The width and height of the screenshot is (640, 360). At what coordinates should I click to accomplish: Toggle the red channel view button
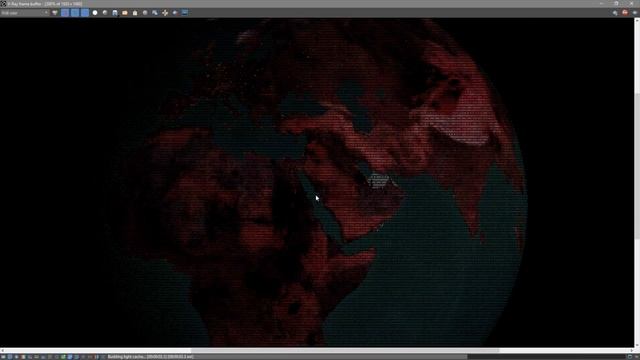[65, 13]
